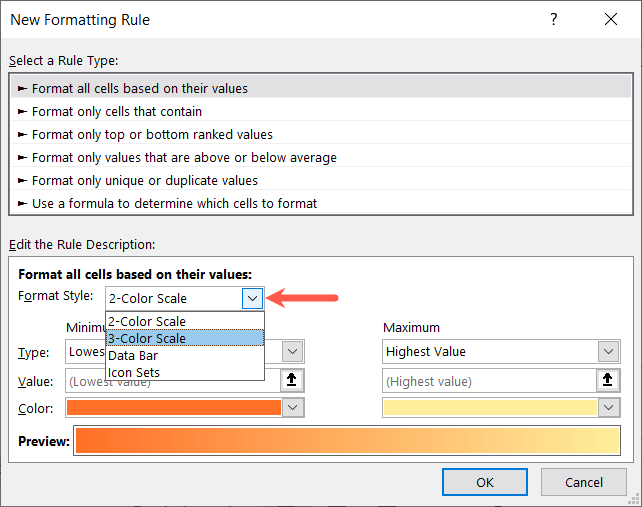Select 3-Color Scale from the list

click(x=147, y=338)
